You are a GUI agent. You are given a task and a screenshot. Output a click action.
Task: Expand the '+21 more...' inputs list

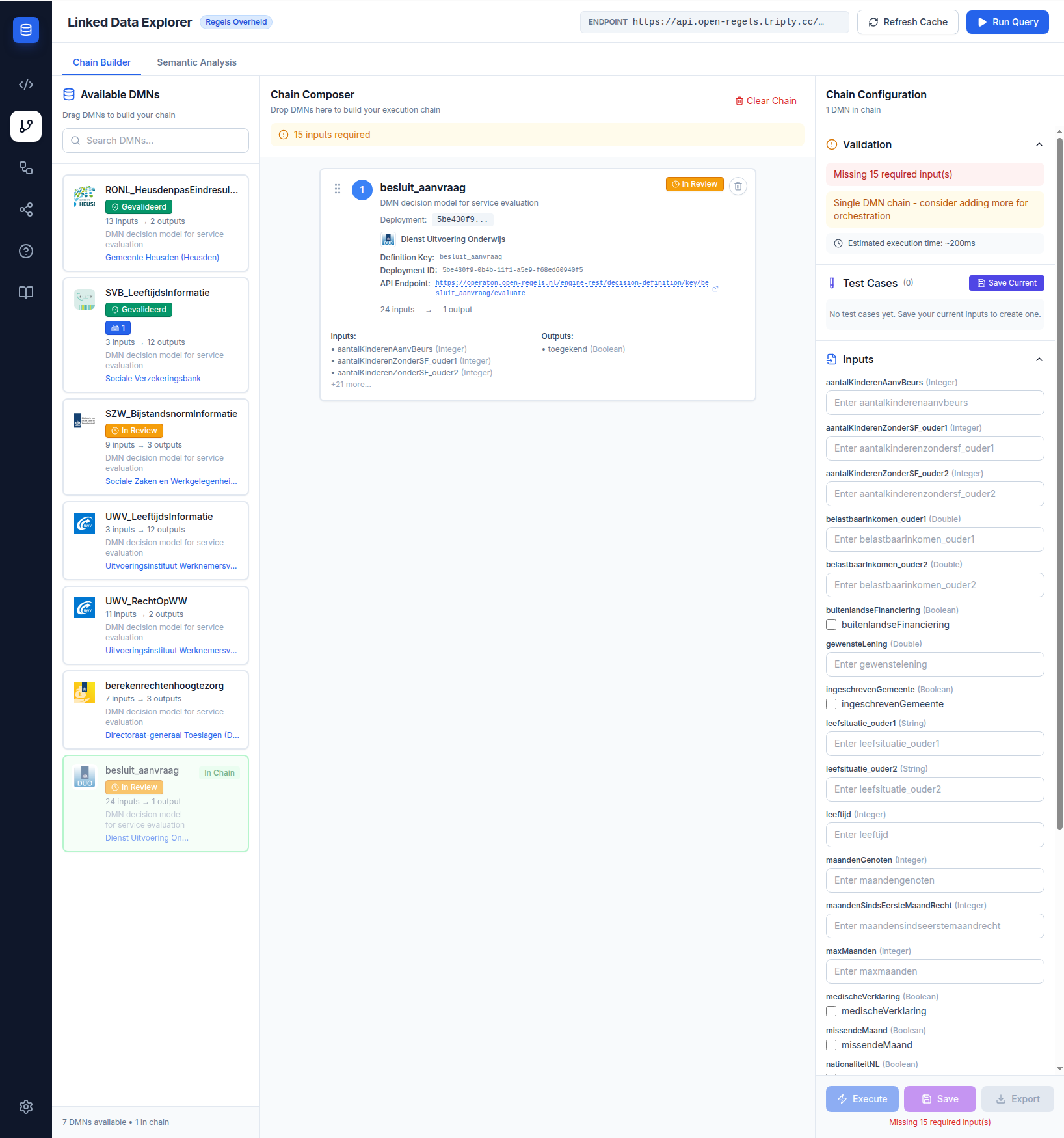351,385
